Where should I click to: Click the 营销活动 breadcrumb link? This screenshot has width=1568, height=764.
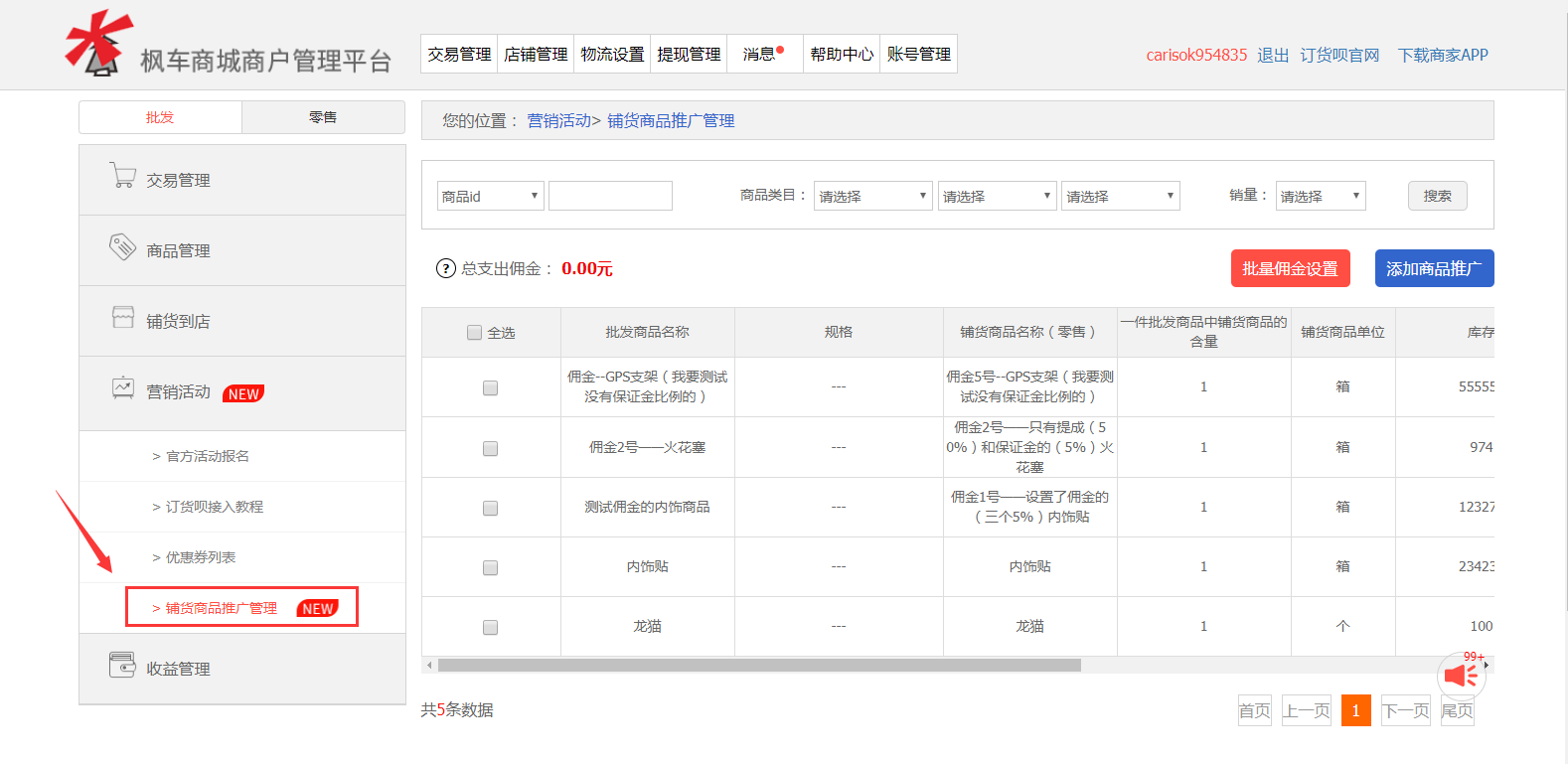click(558, 120)
